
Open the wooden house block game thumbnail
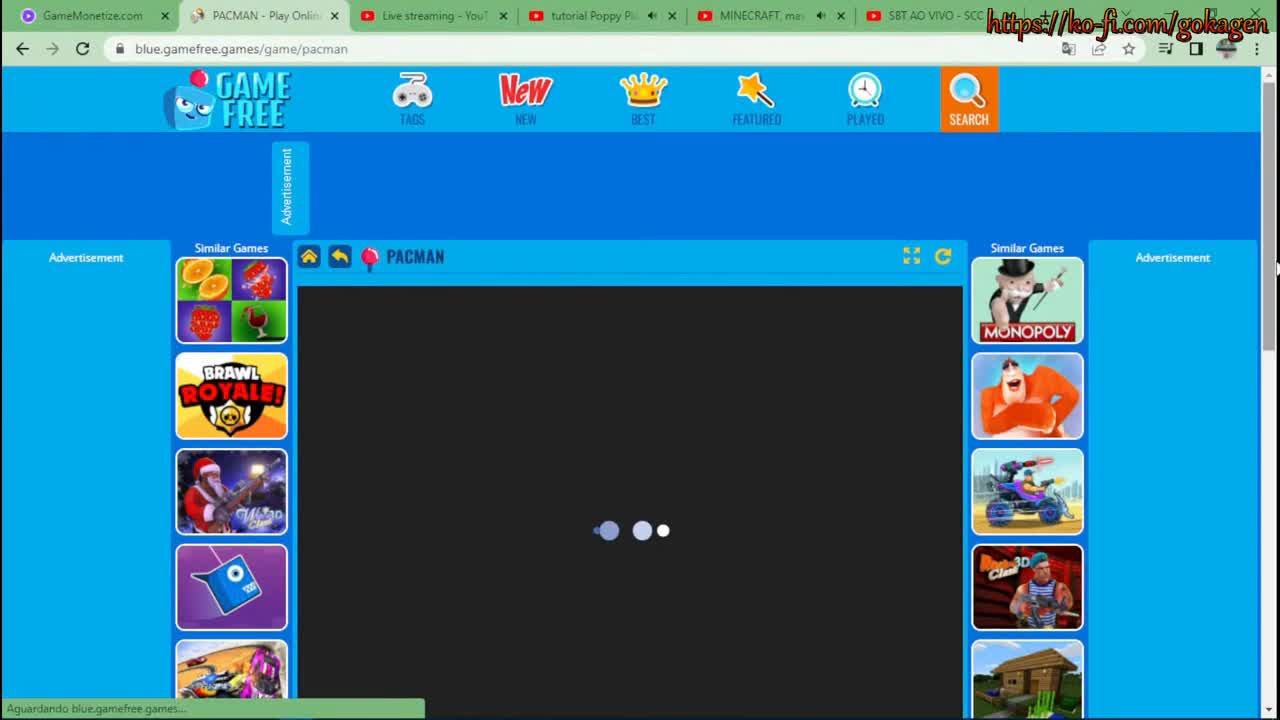1027,679
